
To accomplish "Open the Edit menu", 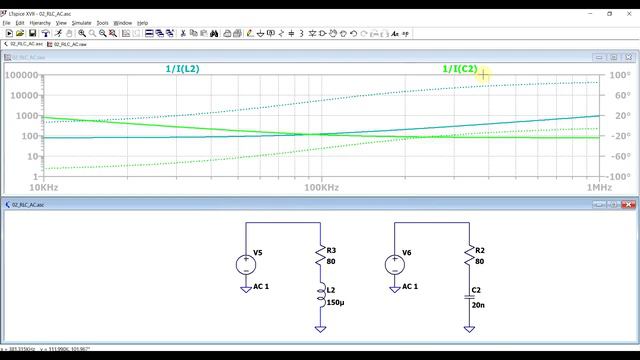I will [20, 23].
